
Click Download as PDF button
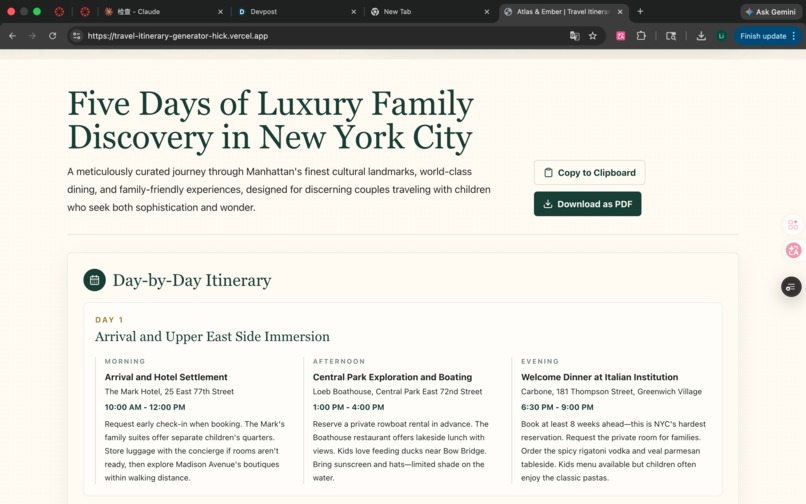tap(588, 204)
